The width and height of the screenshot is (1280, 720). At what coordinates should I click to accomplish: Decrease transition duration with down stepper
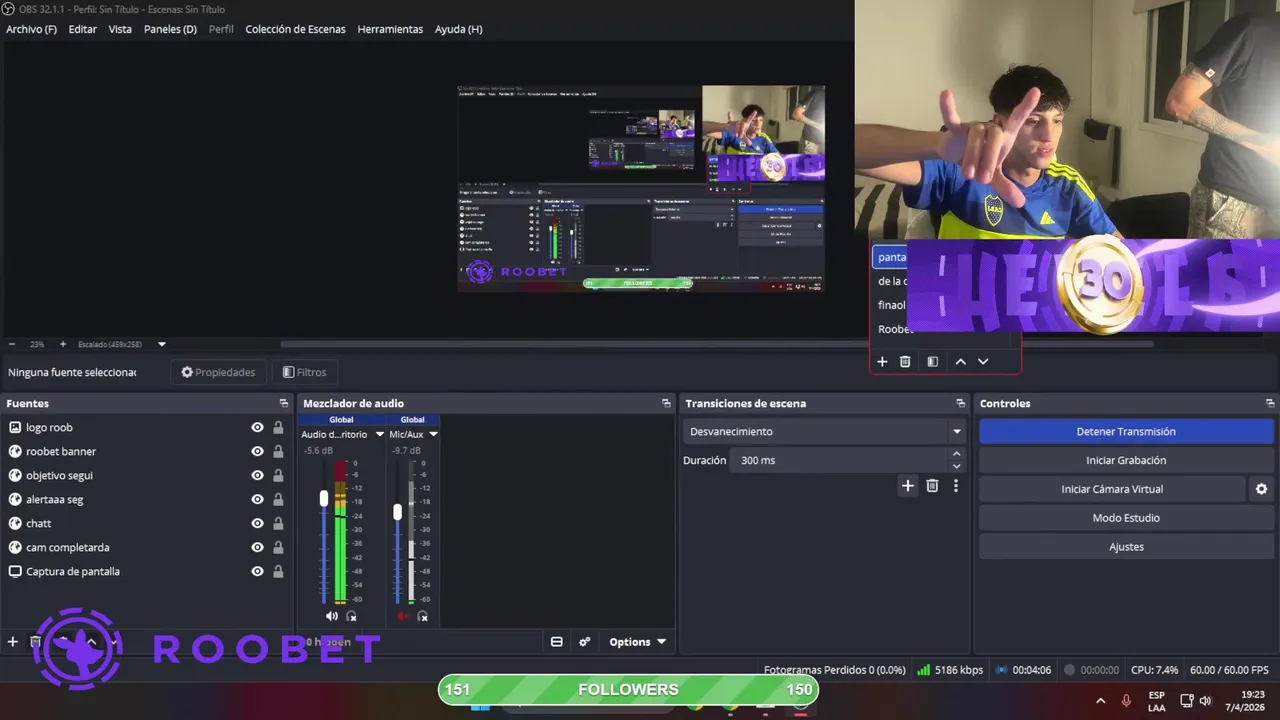click(x=956, y=466)
